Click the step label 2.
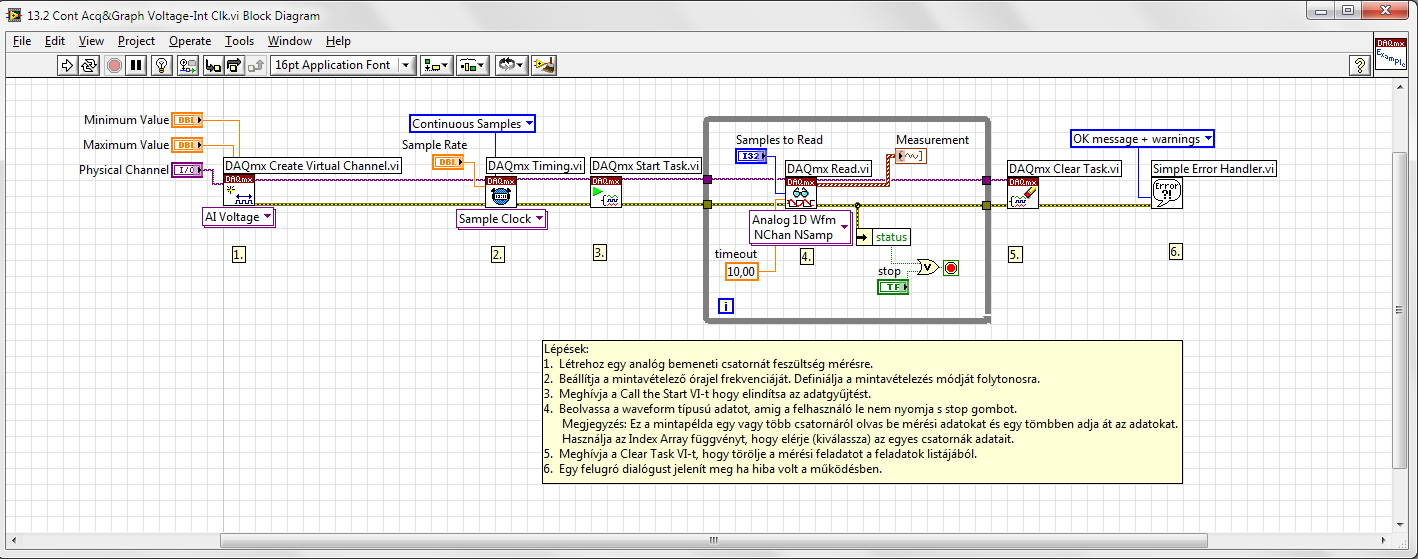 (x=498, y=254)
